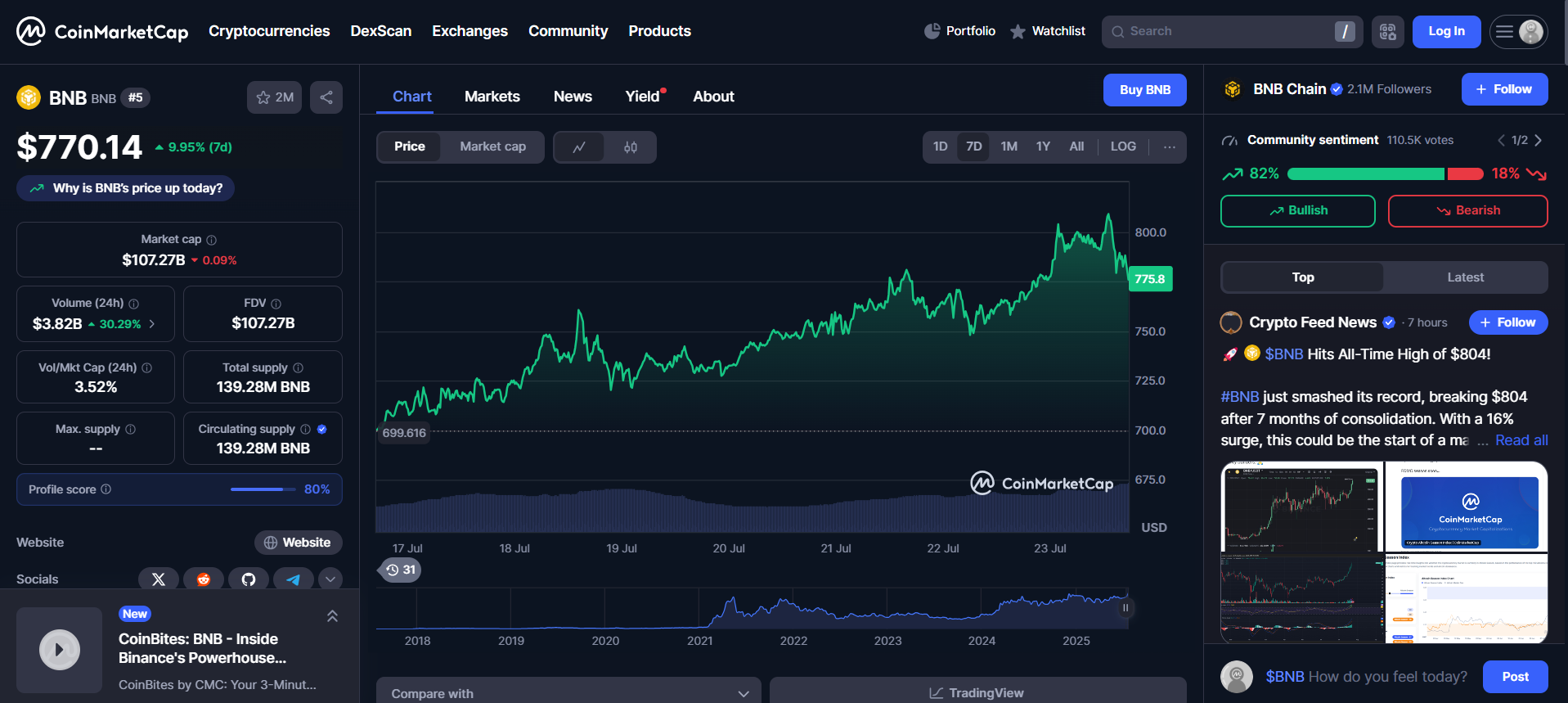Switch to the Markets tab

point(492,97)
